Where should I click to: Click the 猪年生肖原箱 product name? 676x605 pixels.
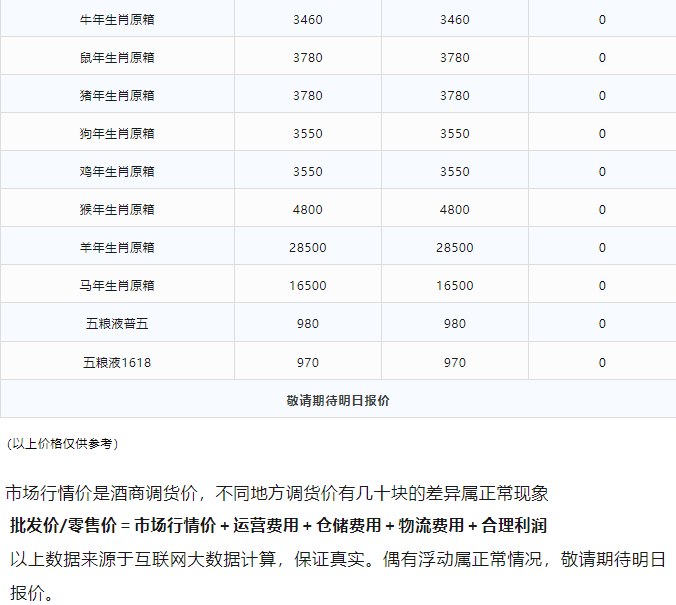click(117, 96)
